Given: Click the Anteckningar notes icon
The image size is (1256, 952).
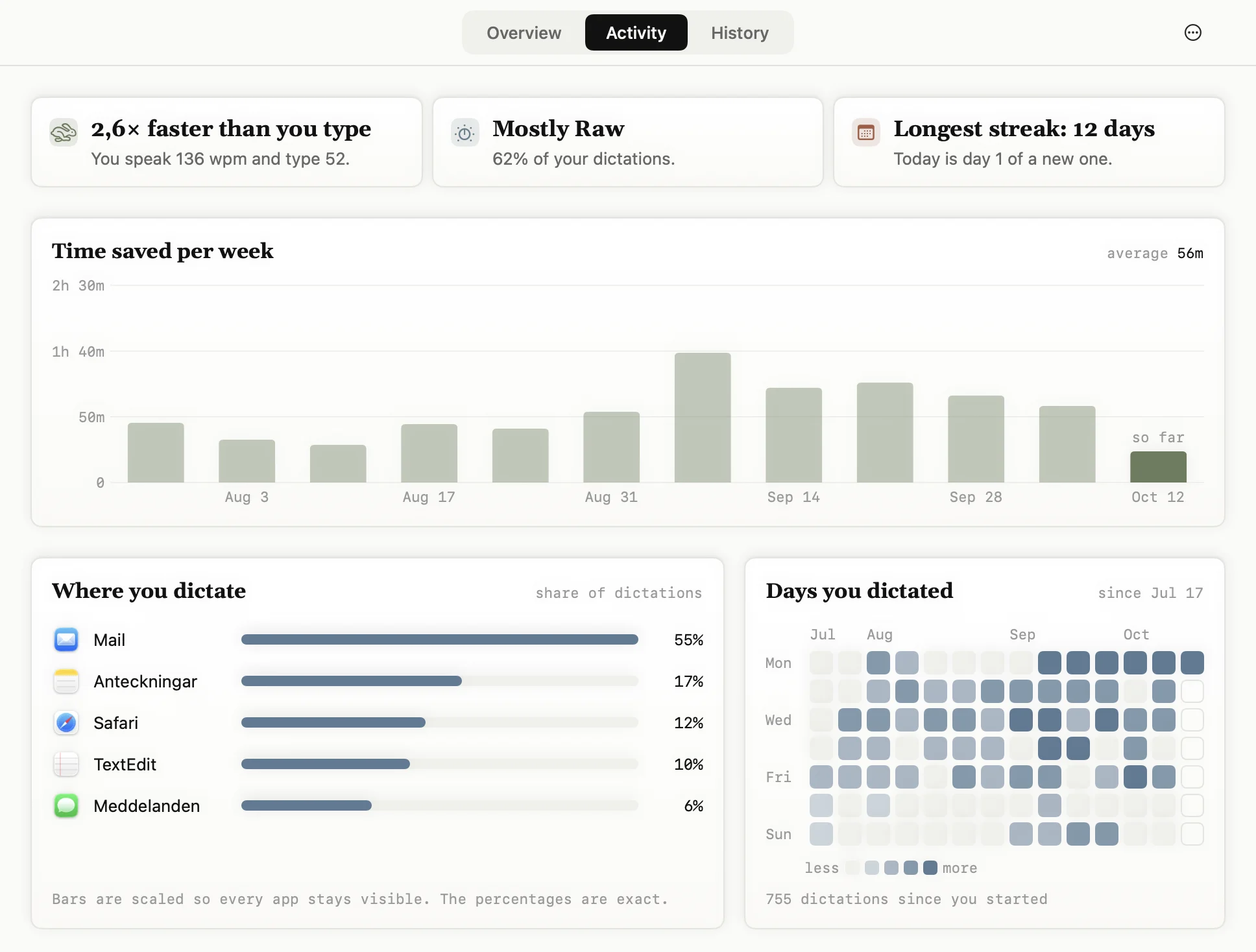Looking at the screenshot, I should click(66, 682).
